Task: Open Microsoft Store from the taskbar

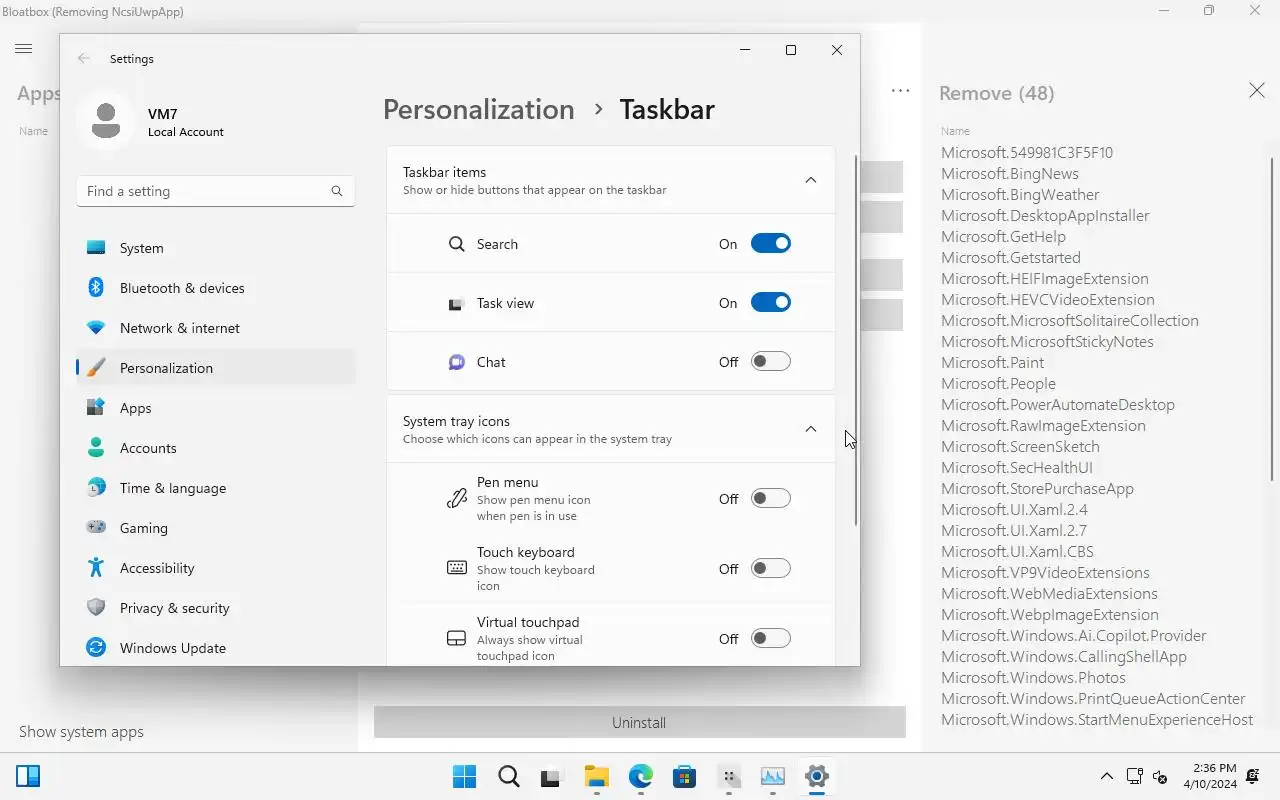Action: 684,776
